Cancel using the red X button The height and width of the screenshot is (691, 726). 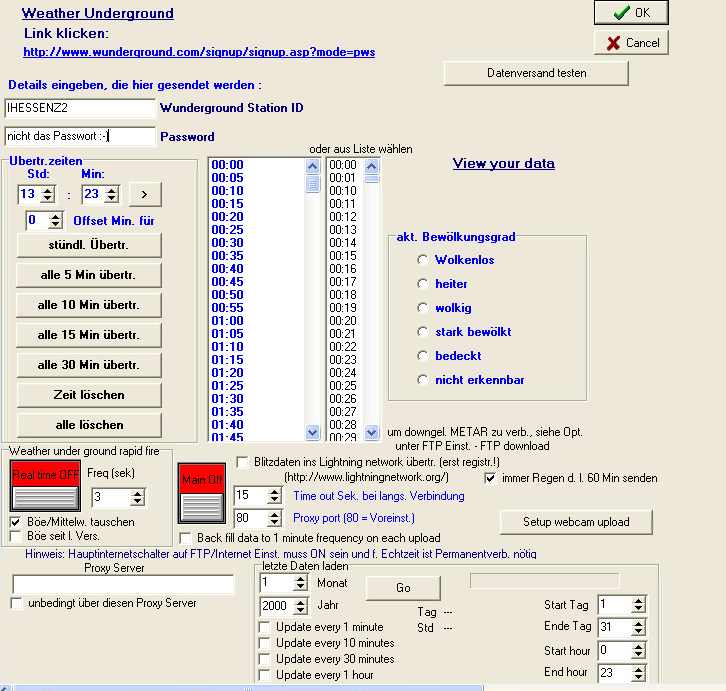(x=631, y=43)
